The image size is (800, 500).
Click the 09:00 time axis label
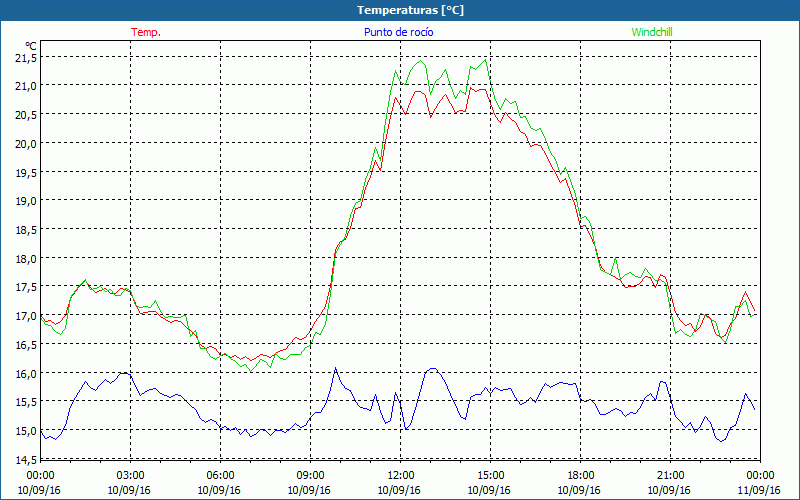pyautogui.click(x=310, y=476)
